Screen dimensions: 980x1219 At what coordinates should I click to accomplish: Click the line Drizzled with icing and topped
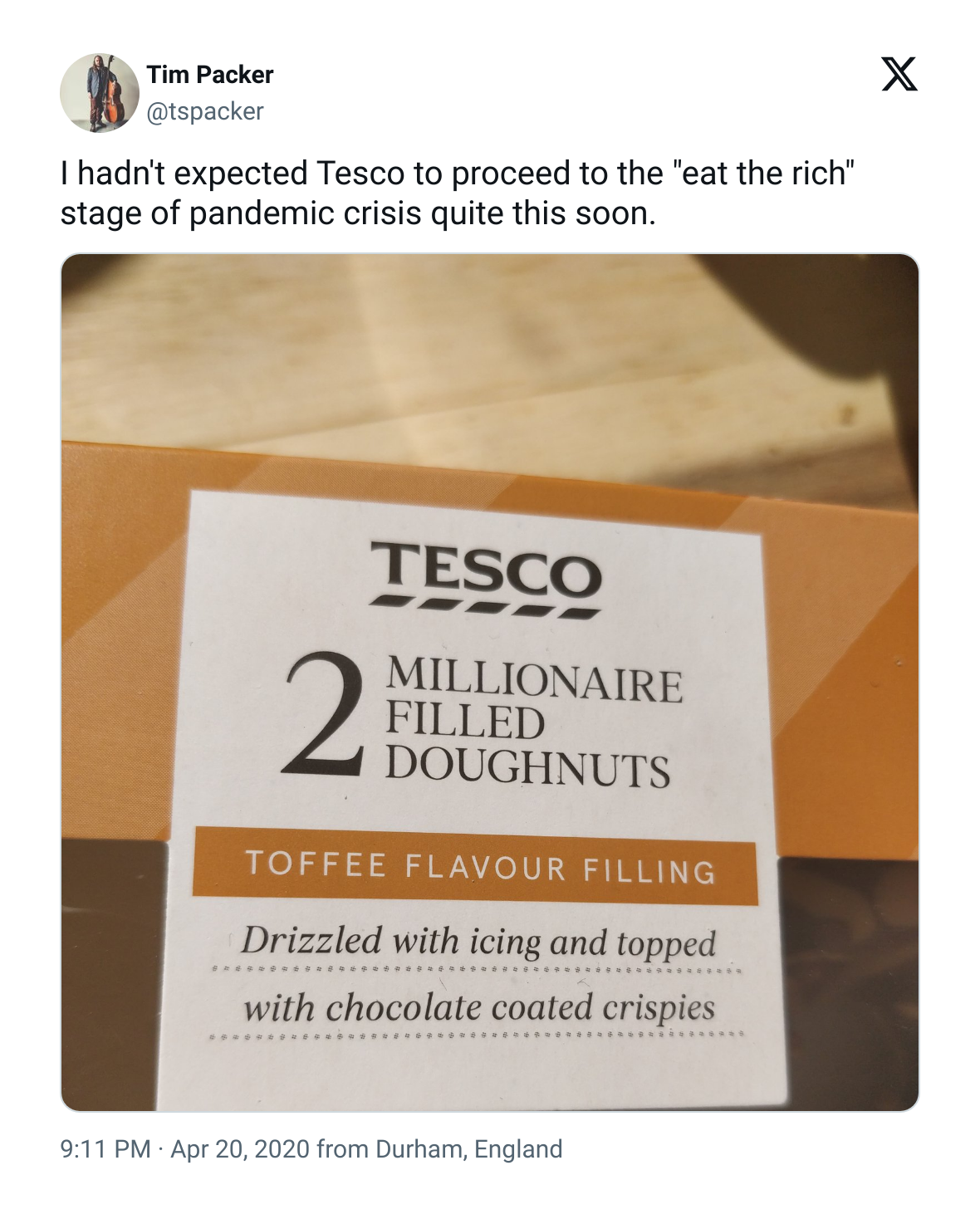click(x=478, y=942)
